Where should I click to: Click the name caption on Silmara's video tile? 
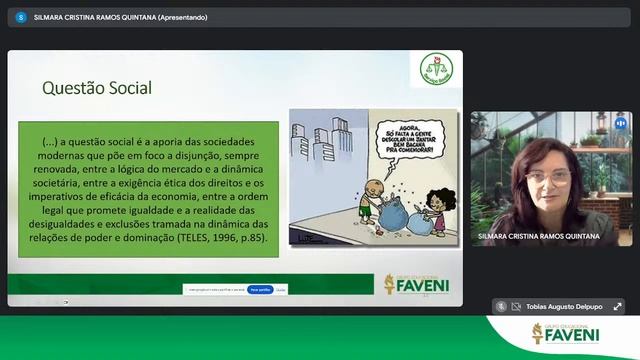tap(539, 236)
